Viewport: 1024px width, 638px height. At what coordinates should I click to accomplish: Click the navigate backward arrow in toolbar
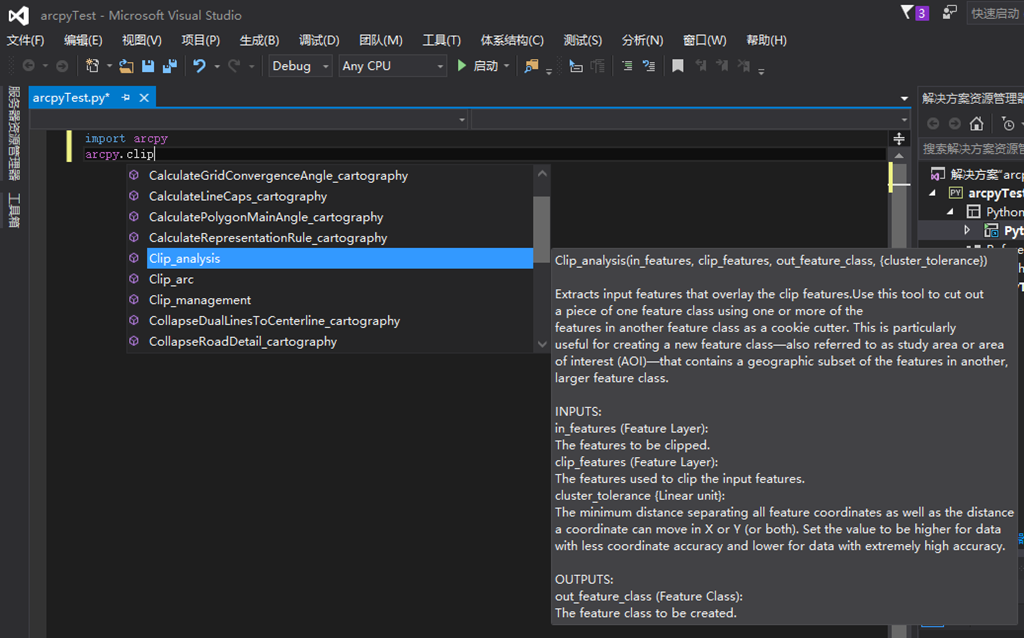[x=29, y=65]
